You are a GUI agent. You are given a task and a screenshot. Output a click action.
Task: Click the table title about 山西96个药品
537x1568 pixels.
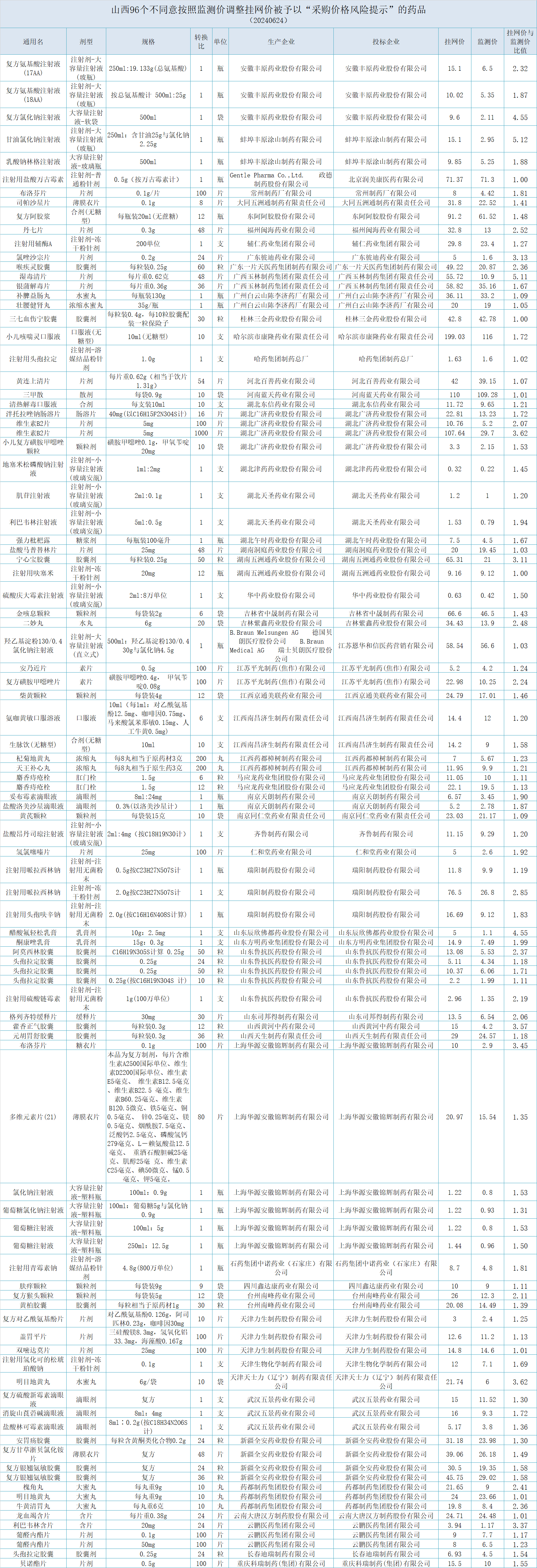[268, 10]
